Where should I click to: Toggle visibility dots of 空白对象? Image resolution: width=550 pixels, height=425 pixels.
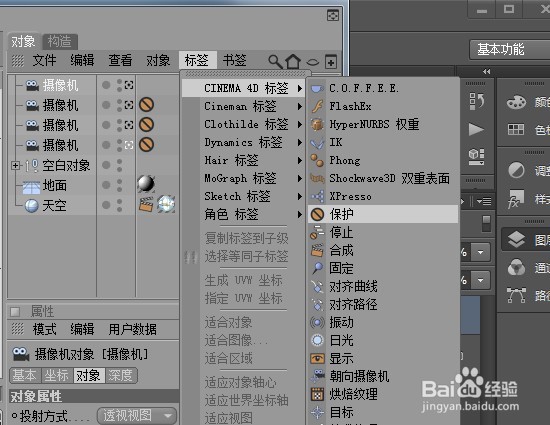pyautogui.click(x=120, y=165)
